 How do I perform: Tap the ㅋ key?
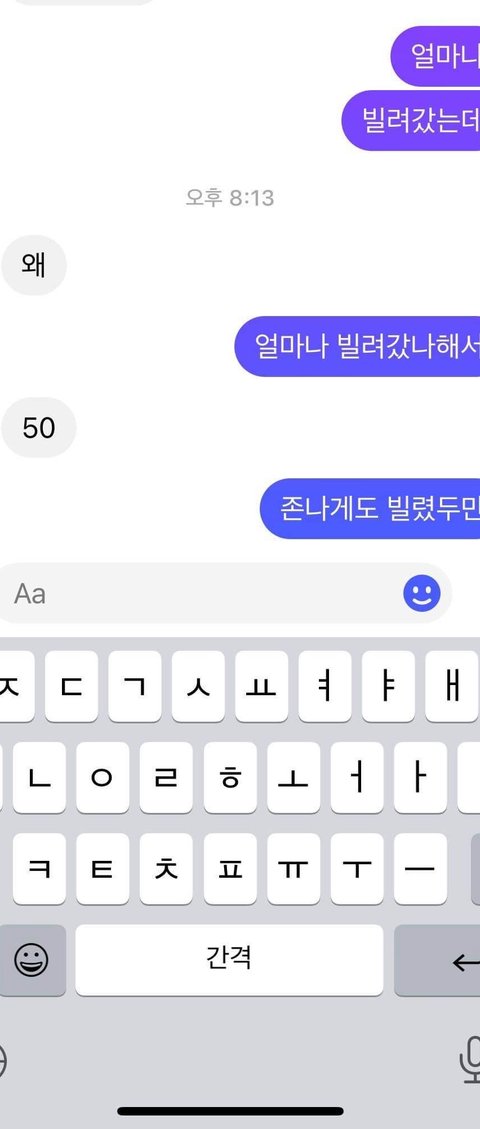tap(40, 869)
